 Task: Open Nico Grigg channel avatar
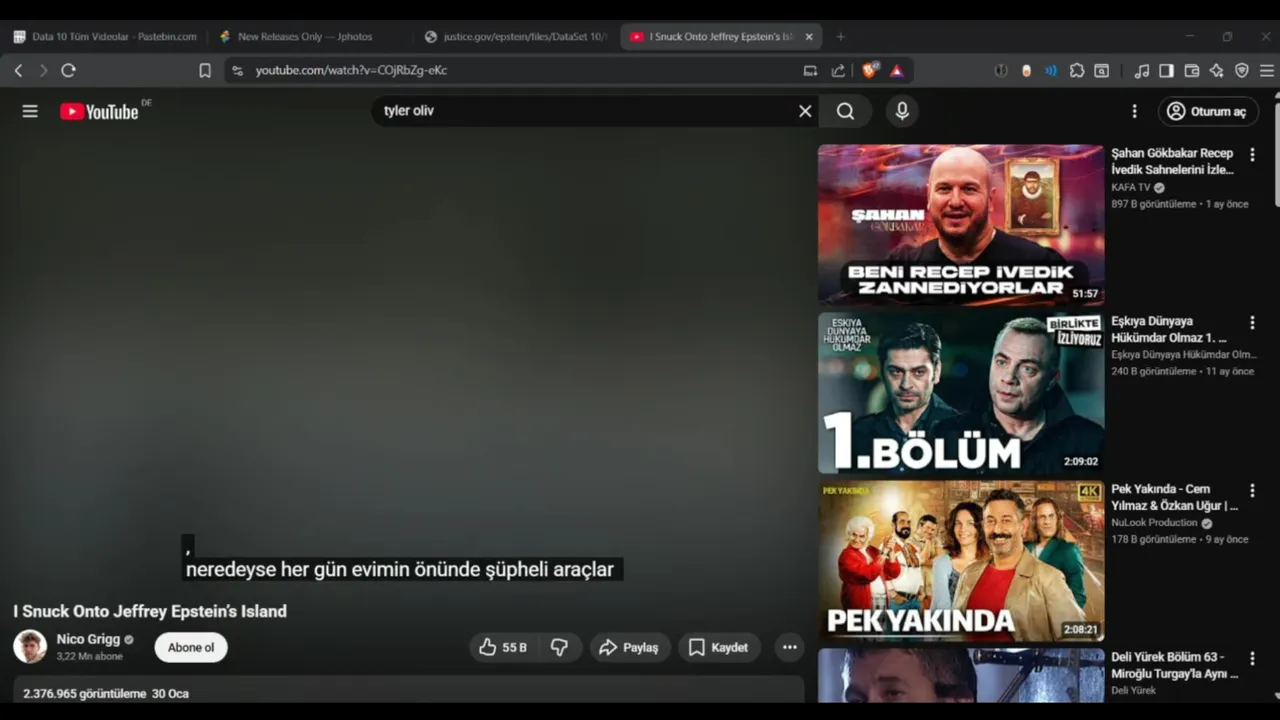[x=30, y=646]
